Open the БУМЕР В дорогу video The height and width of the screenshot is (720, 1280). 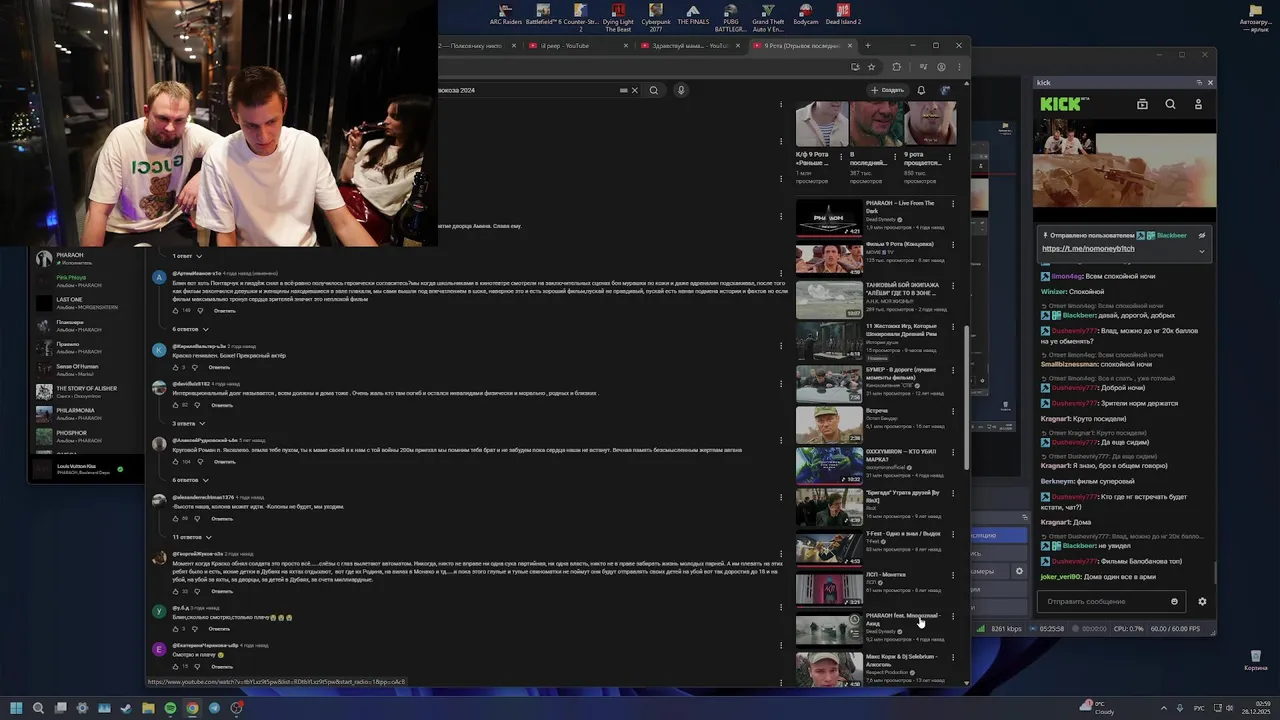[x=829, y=383]
